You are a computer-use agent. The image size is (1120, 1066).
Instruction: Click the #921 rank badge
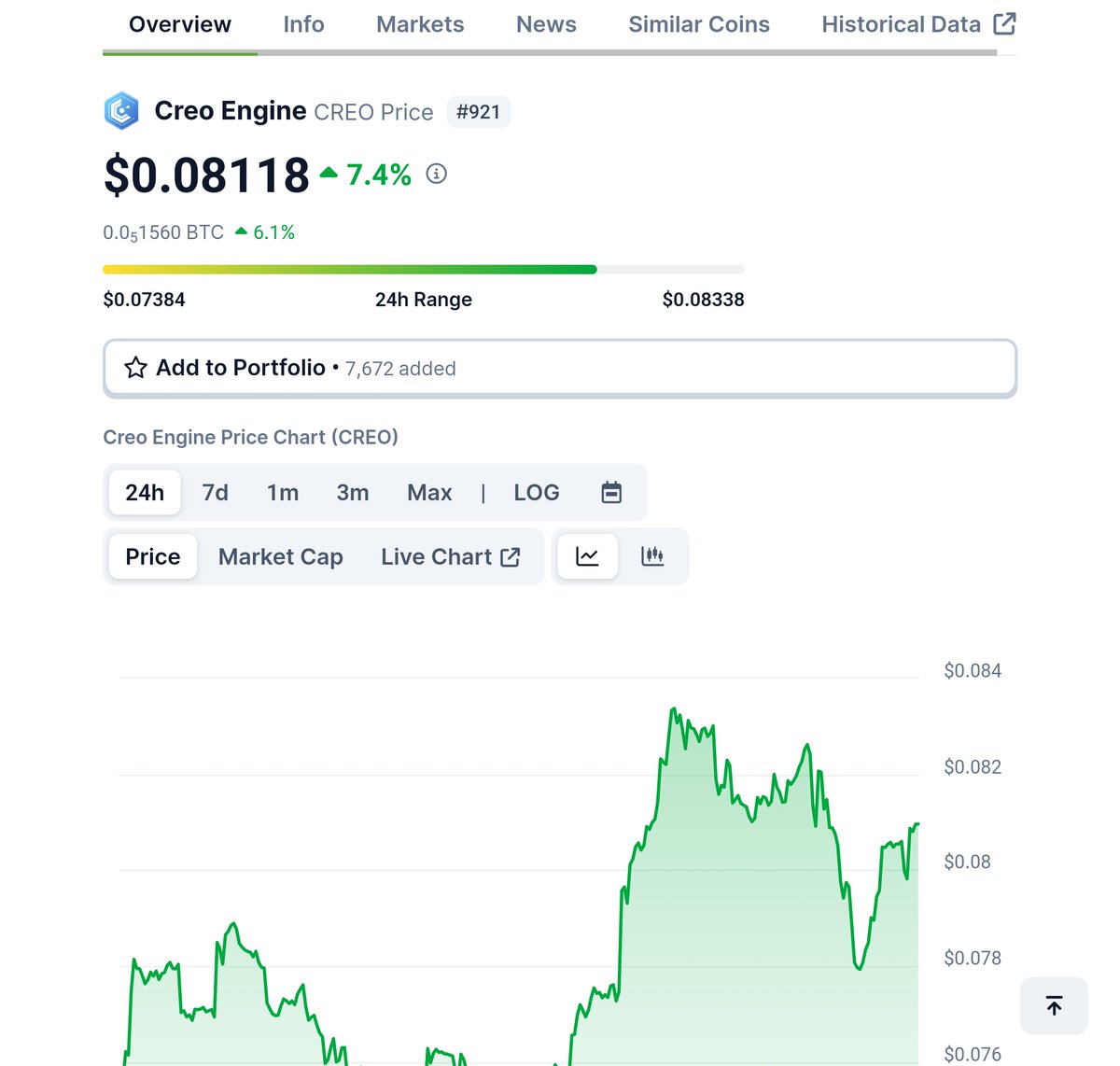point(478,112)
